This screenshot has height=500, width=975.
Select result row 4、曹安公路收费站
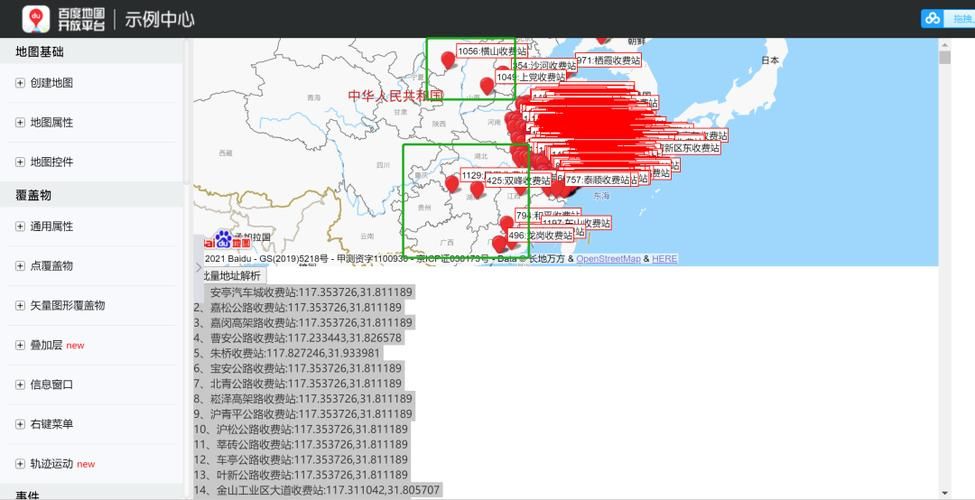[298, 338]
